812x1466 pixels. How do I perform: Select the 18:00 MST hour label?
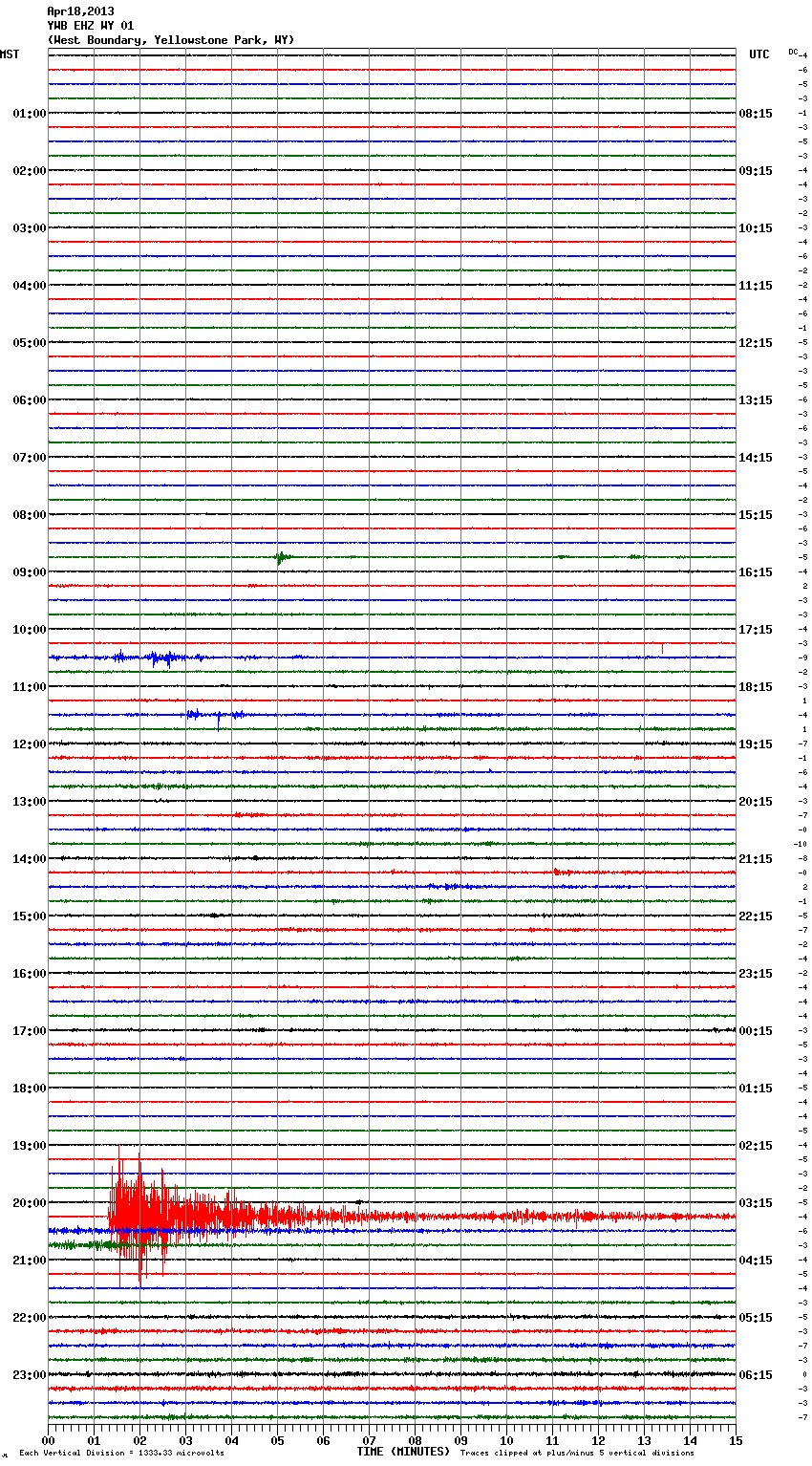[30, 1089]
